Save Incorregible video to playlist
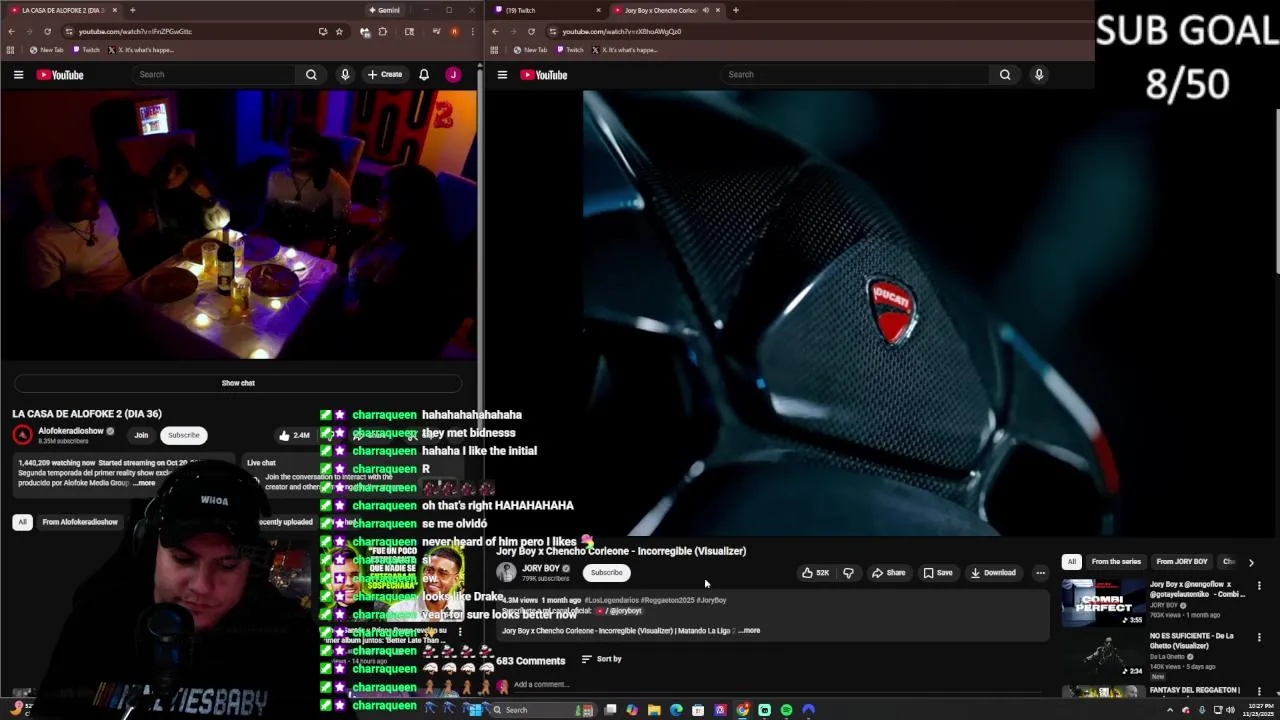 [x=937, y=573]
